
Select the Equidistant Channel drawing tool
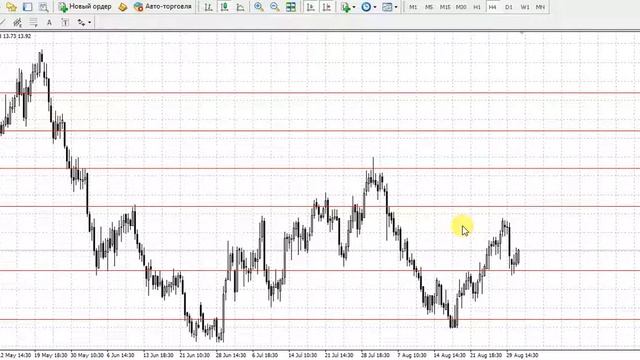click(17, 22)
